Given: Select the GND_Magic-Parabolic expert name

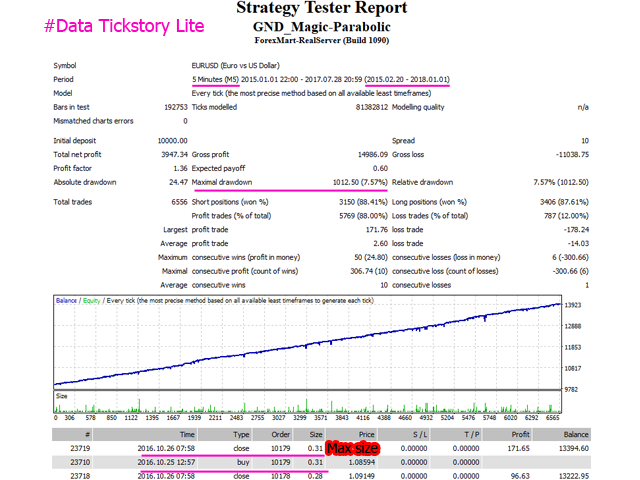Looking at the screenshot, I should pyautogui.click(x=322, y=27).
